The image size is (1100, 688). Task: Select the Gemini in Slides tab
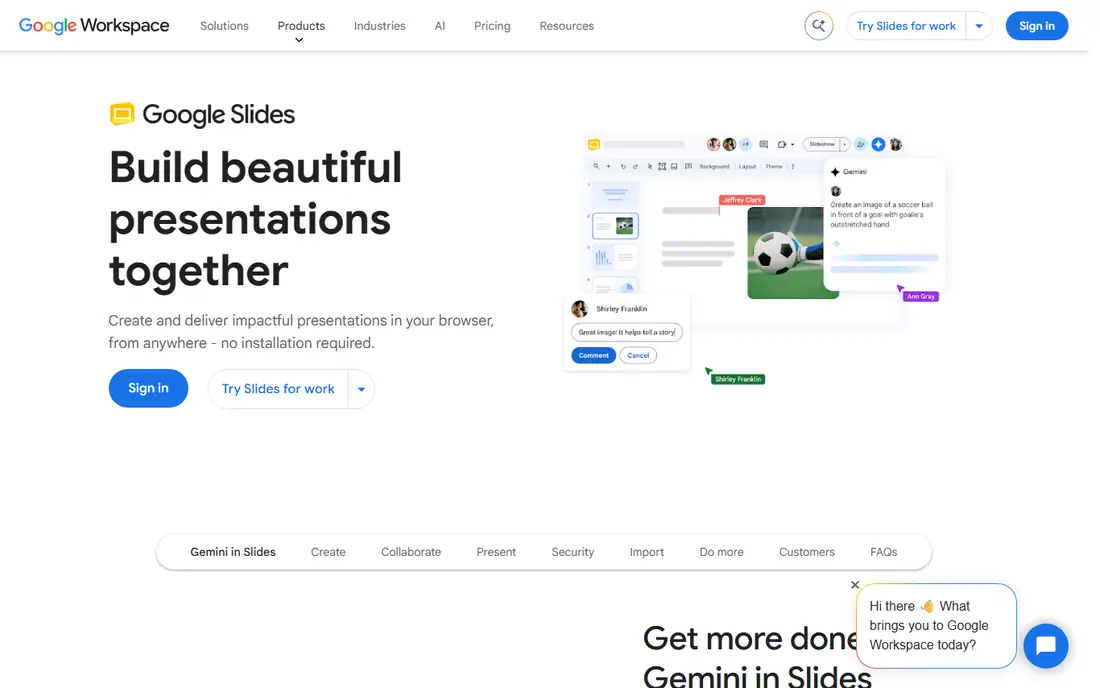(x=233, y=552)
